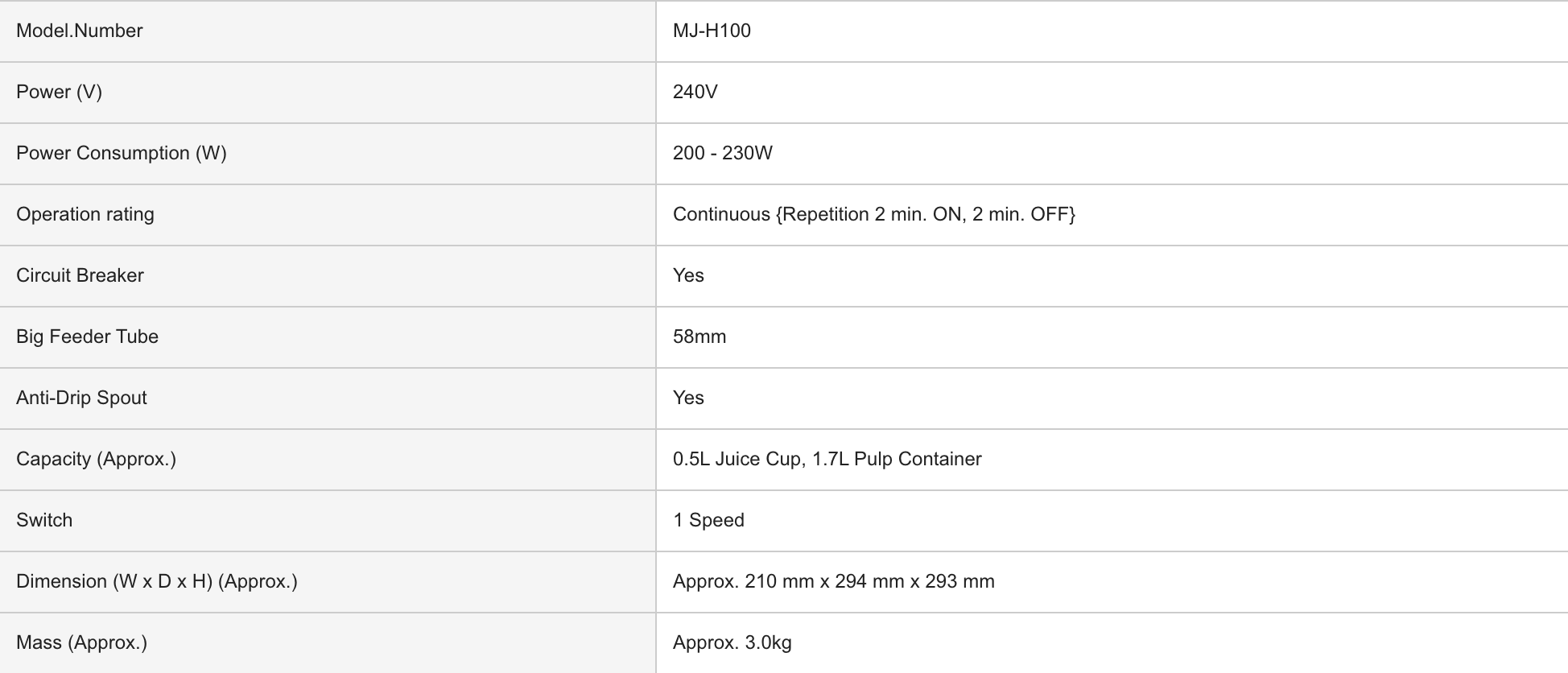Click the Model.Number label cell

point(80,31)
